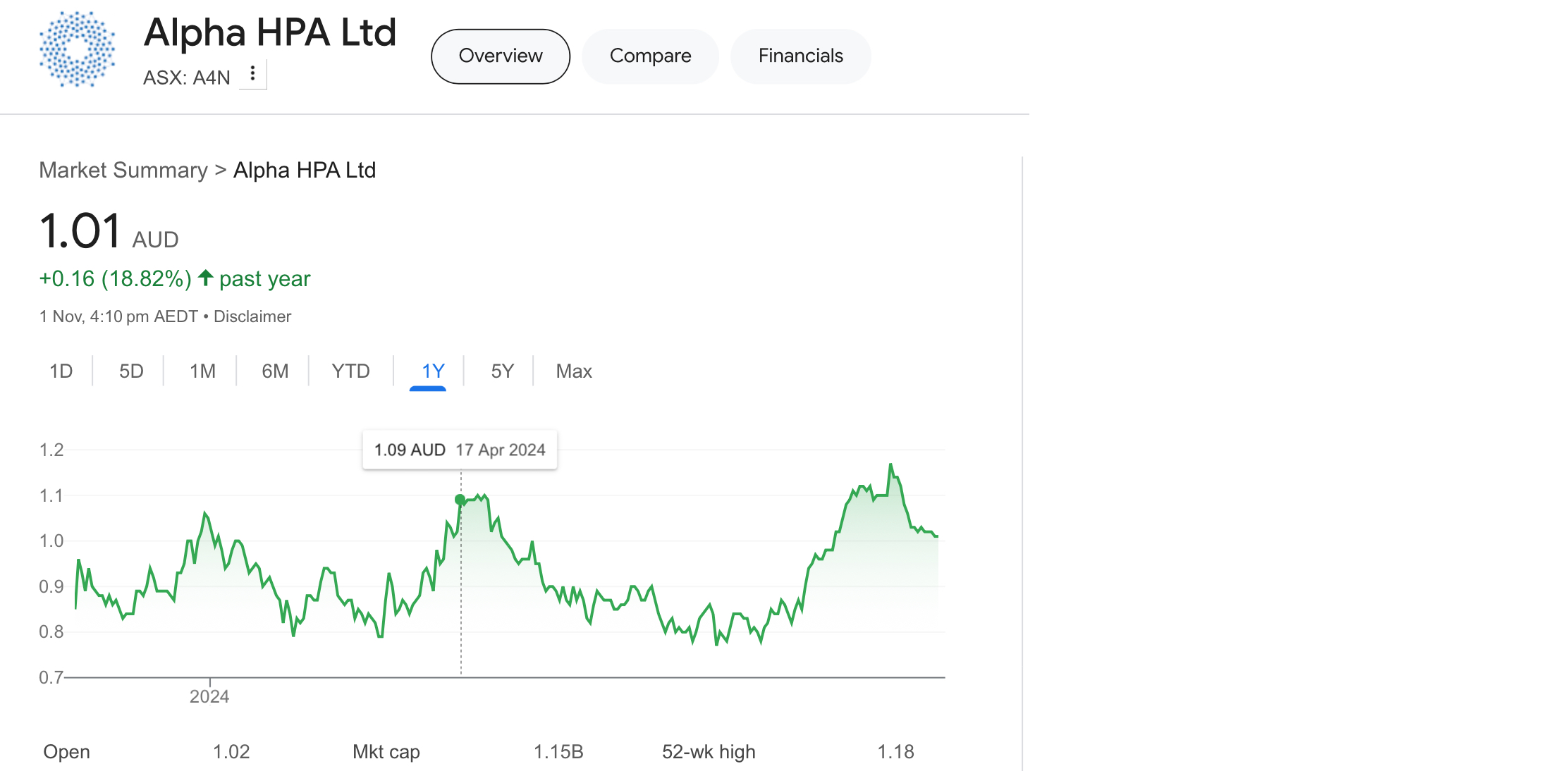The width and height of the screenshot is (1568, 771).
Task: Select the 5Y time range
Action: pyautogui.click(x=502, y=371)
